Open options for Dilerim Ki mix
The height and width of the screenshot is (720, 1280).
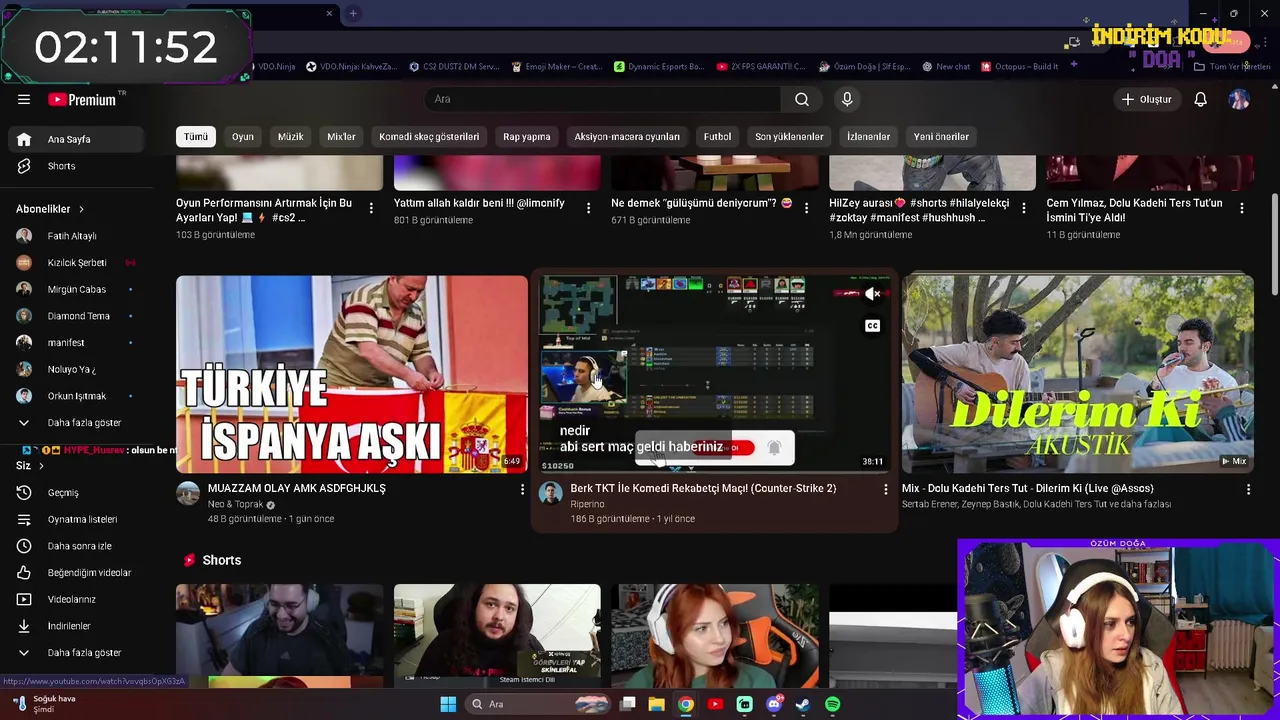[x=1248, y=489]
